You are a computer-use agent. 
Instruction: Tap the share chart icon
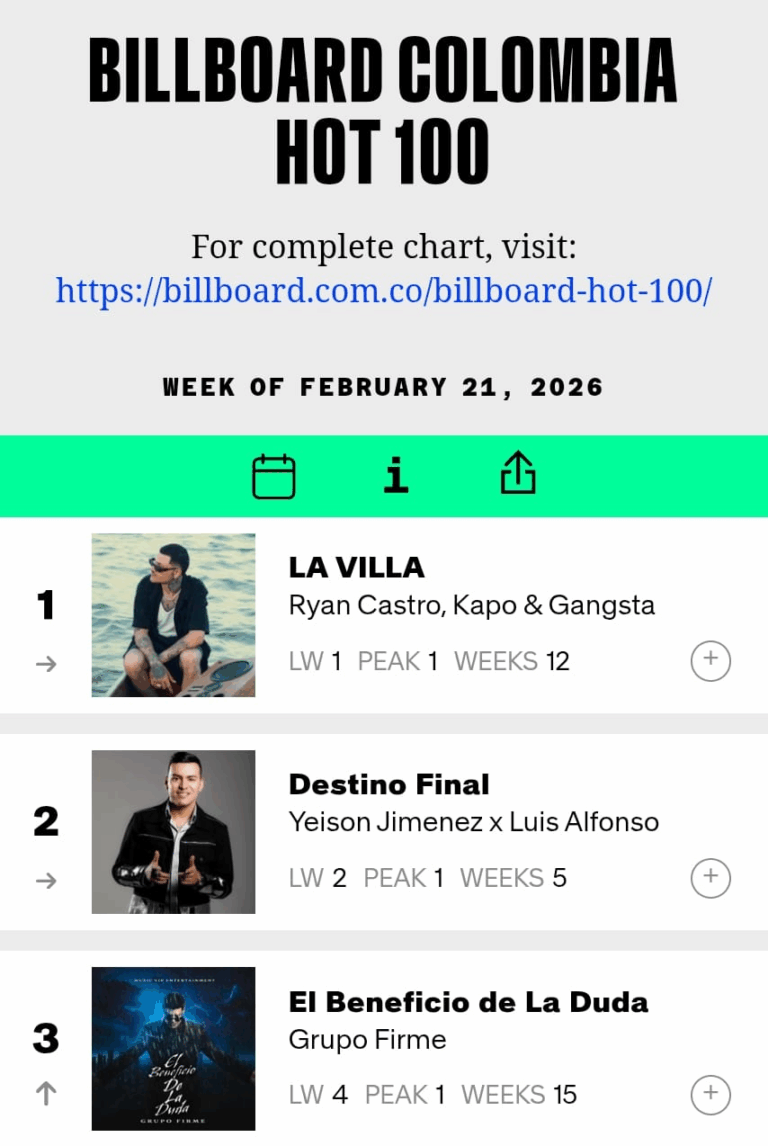click(x=518, y=475)
